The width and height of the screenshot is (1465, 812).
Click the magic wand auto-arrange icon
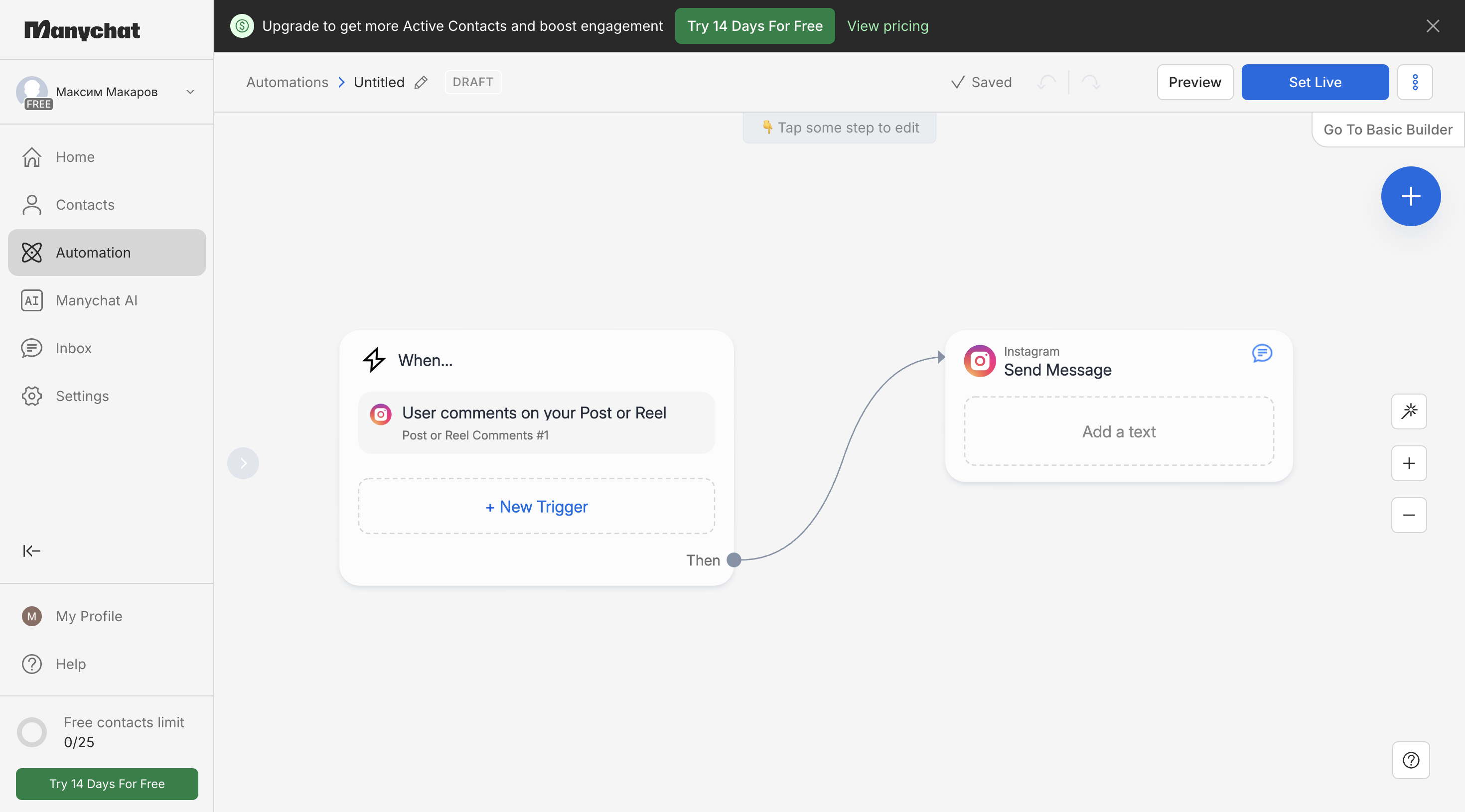click(1409, 410)
